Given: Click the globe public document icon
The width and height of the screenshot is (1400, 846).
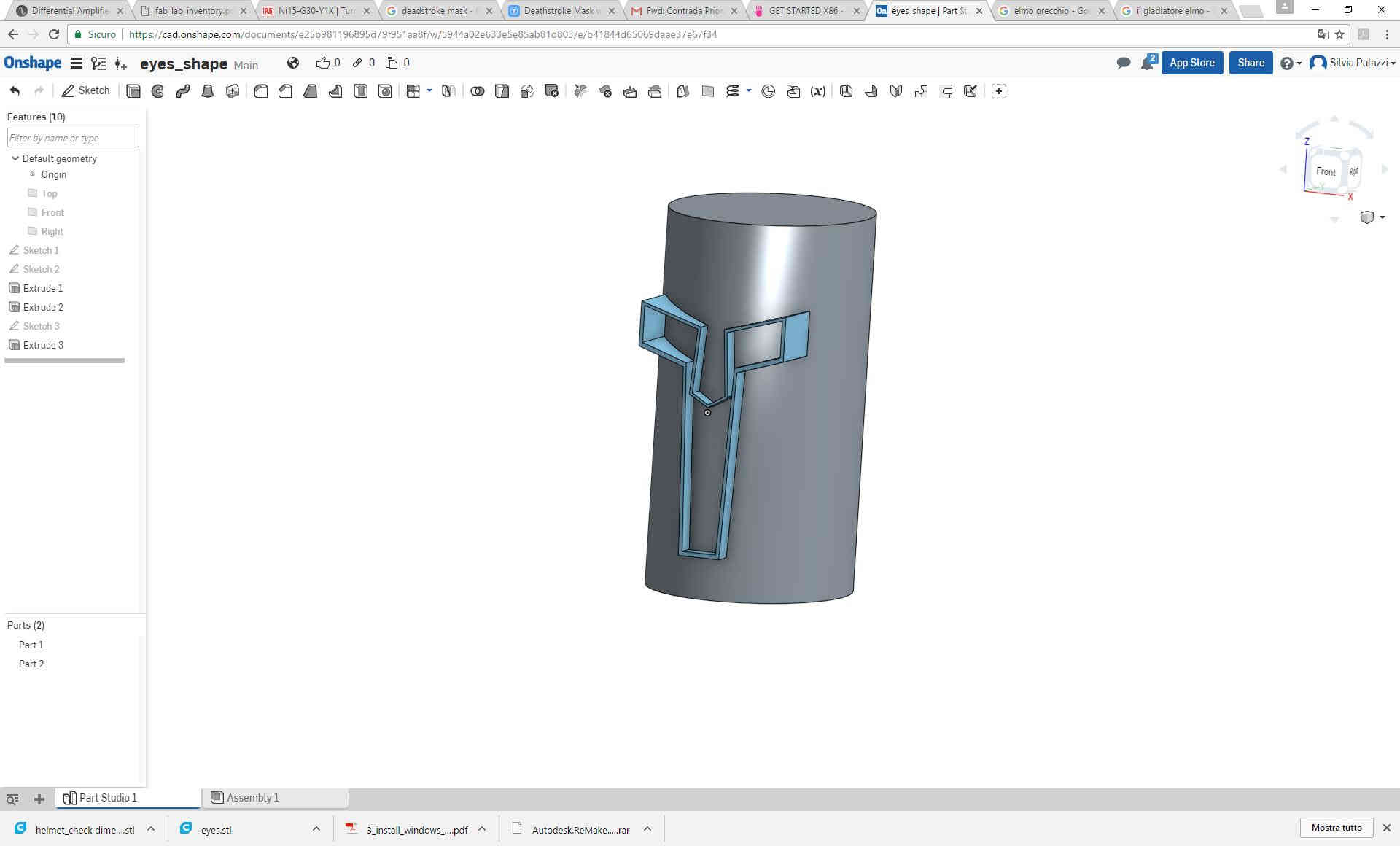Looking at the screenshot, I should point(293,63).
